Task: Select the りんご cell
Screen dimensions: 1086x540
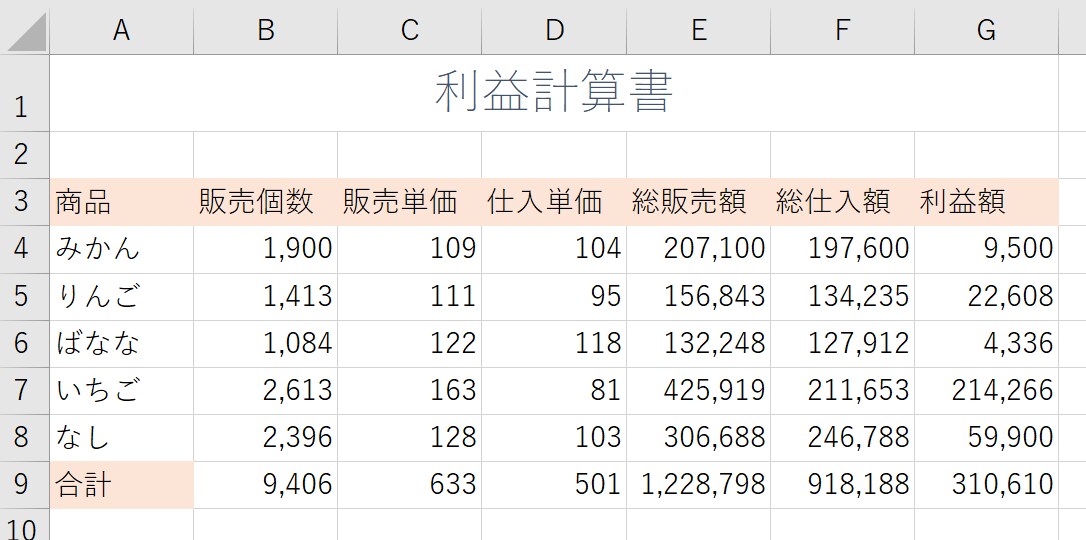Action: pyautogui.click(x=122, y=296)
